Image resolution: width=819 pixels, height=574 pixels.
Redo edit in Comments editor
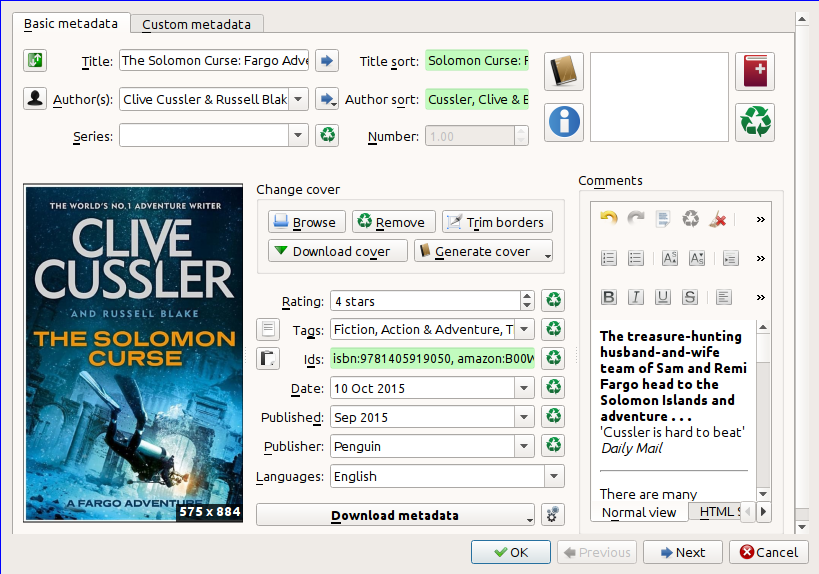636,219
